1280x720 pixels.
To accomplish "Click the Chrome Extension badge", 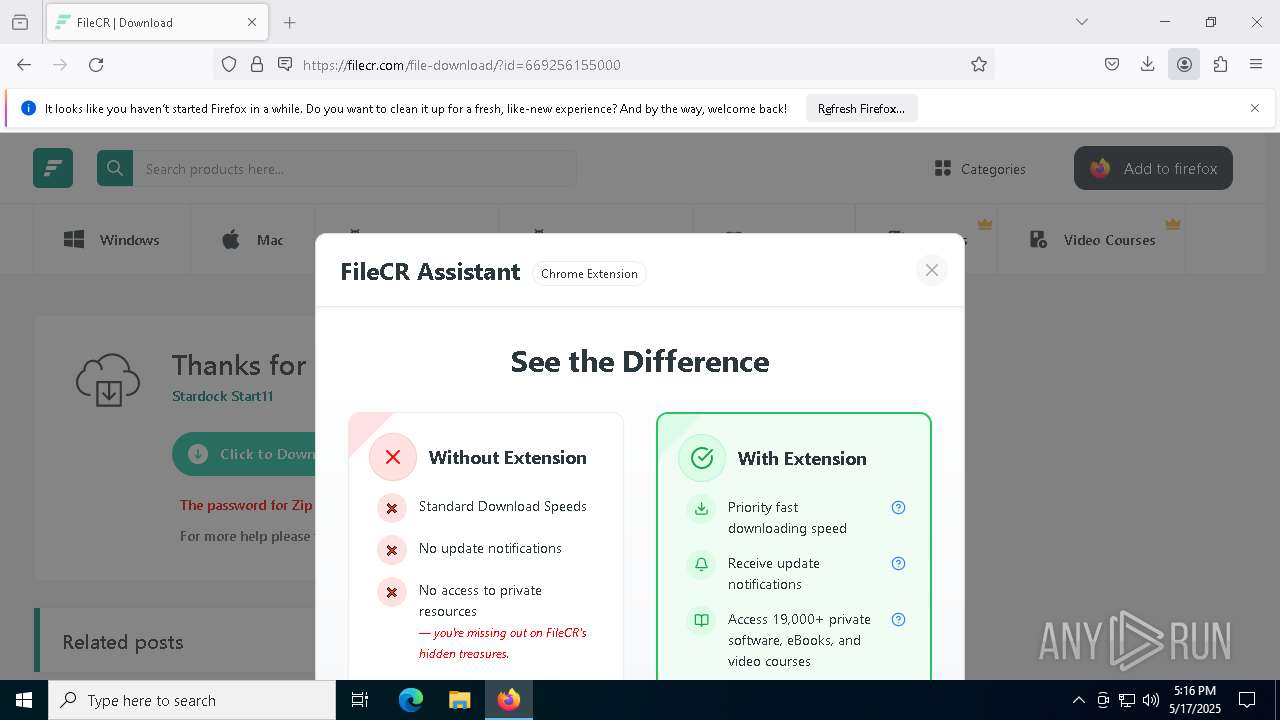I will click(x=589, y=274).
